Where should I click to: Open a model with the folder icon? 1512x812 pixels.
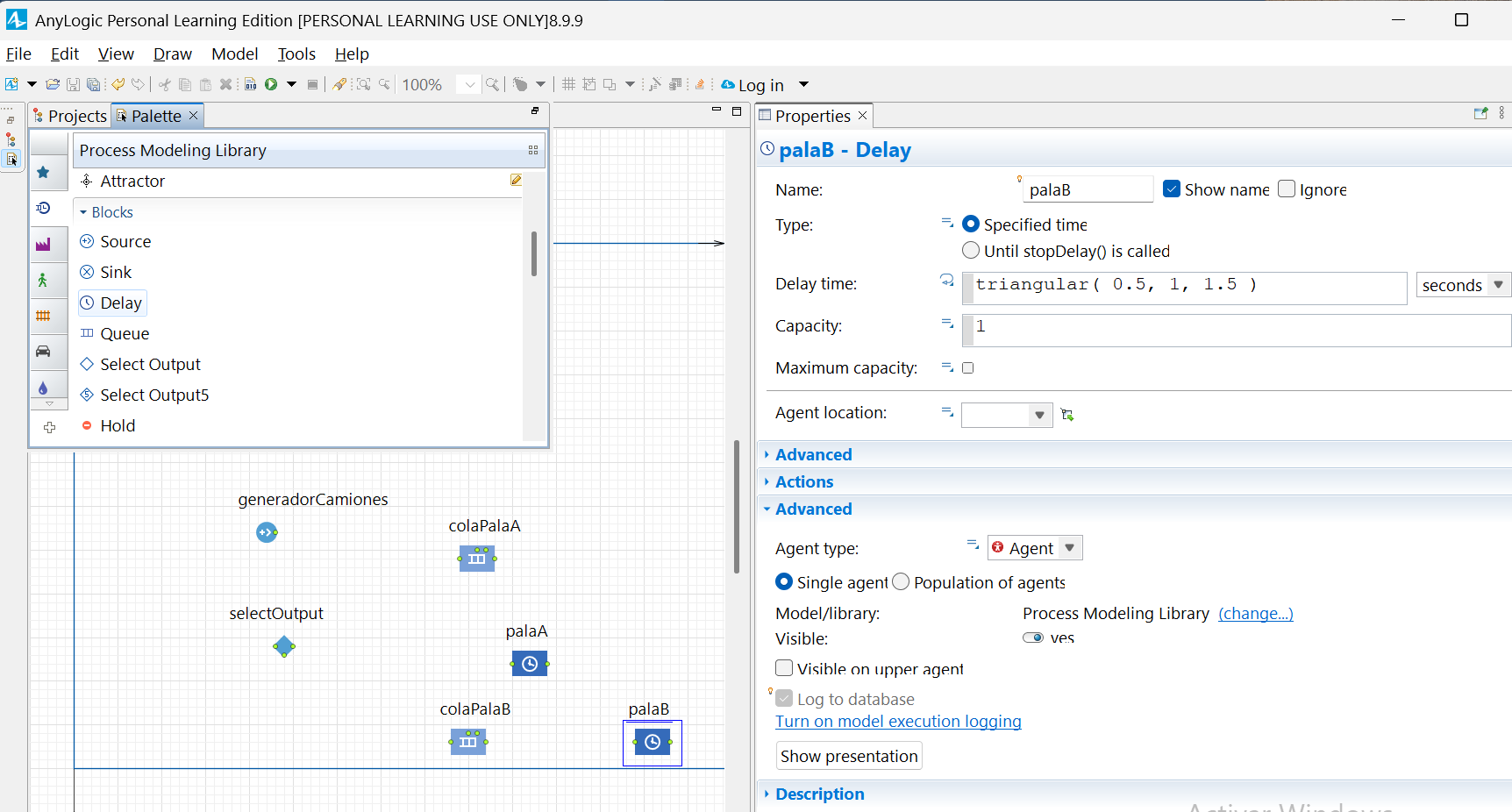(53, 84)
